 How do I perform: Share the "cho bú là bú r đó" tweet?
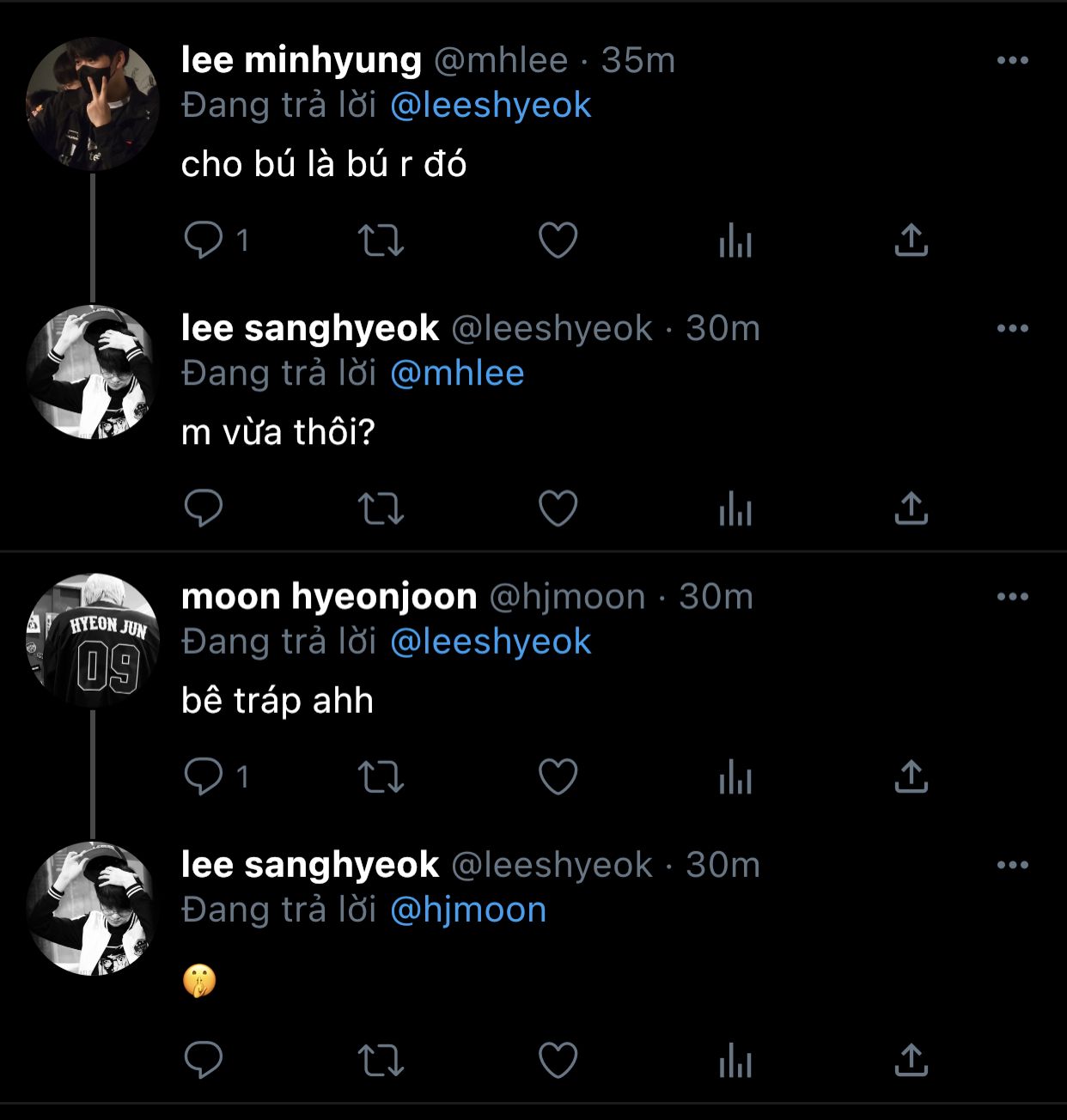tap(912, 240)
